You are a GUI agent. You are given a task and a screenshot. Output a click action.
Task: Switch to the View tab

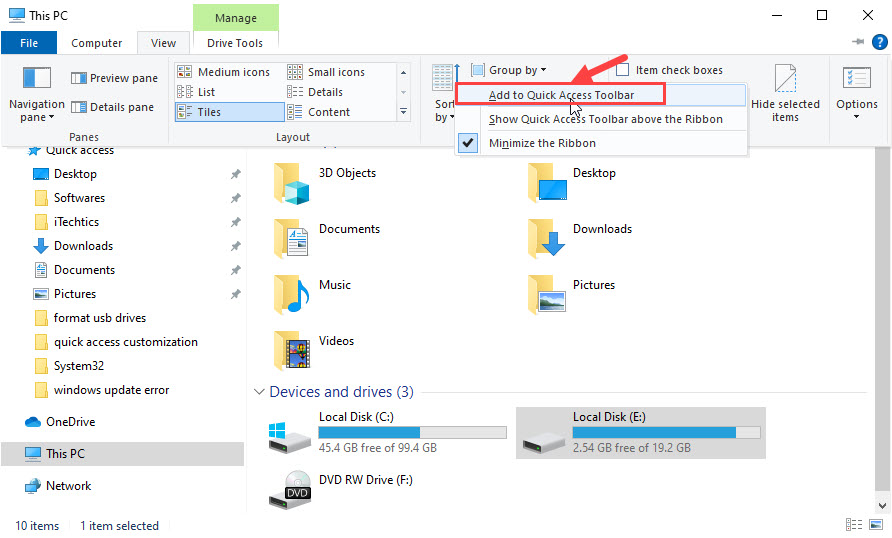(x=163, y=43)
